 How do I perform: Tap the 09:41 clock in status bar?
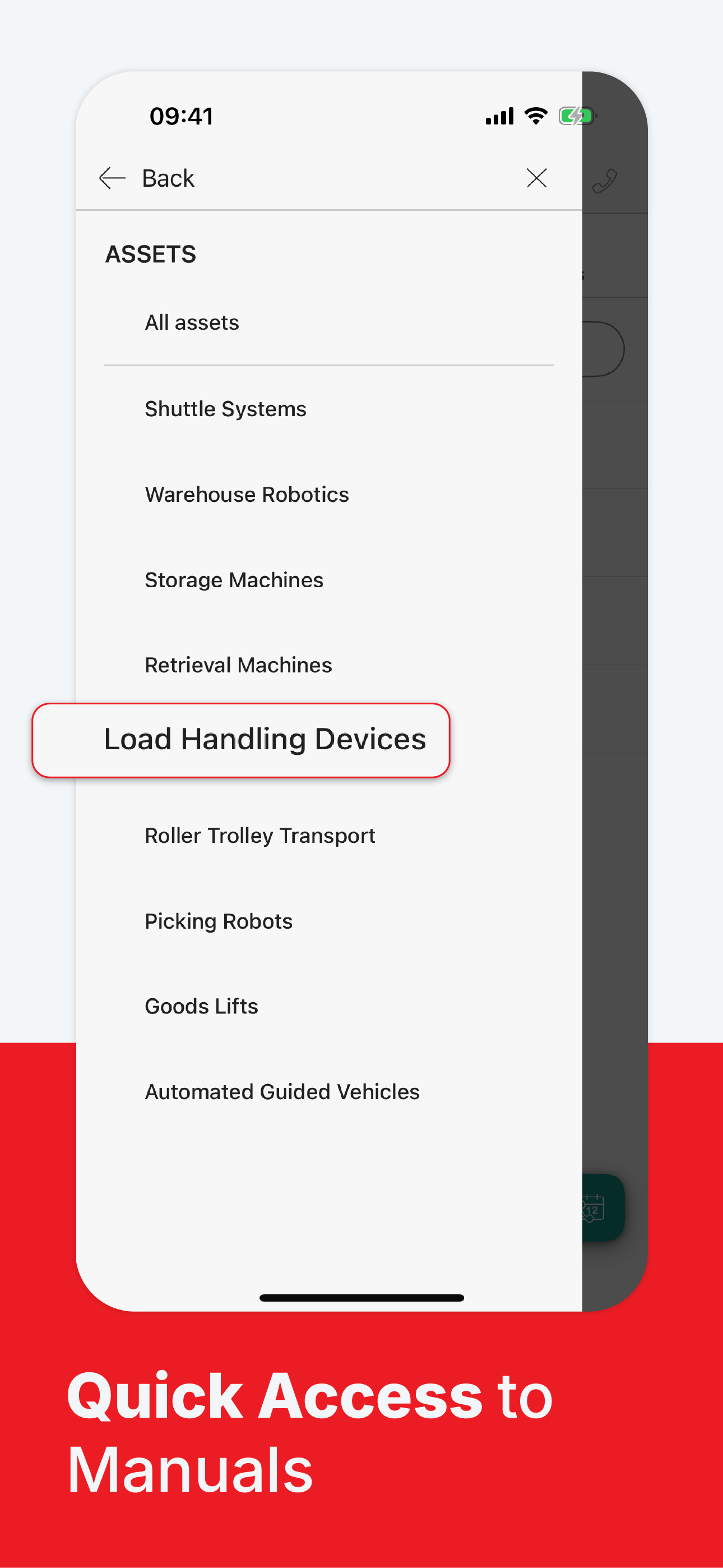click(182, 116)
